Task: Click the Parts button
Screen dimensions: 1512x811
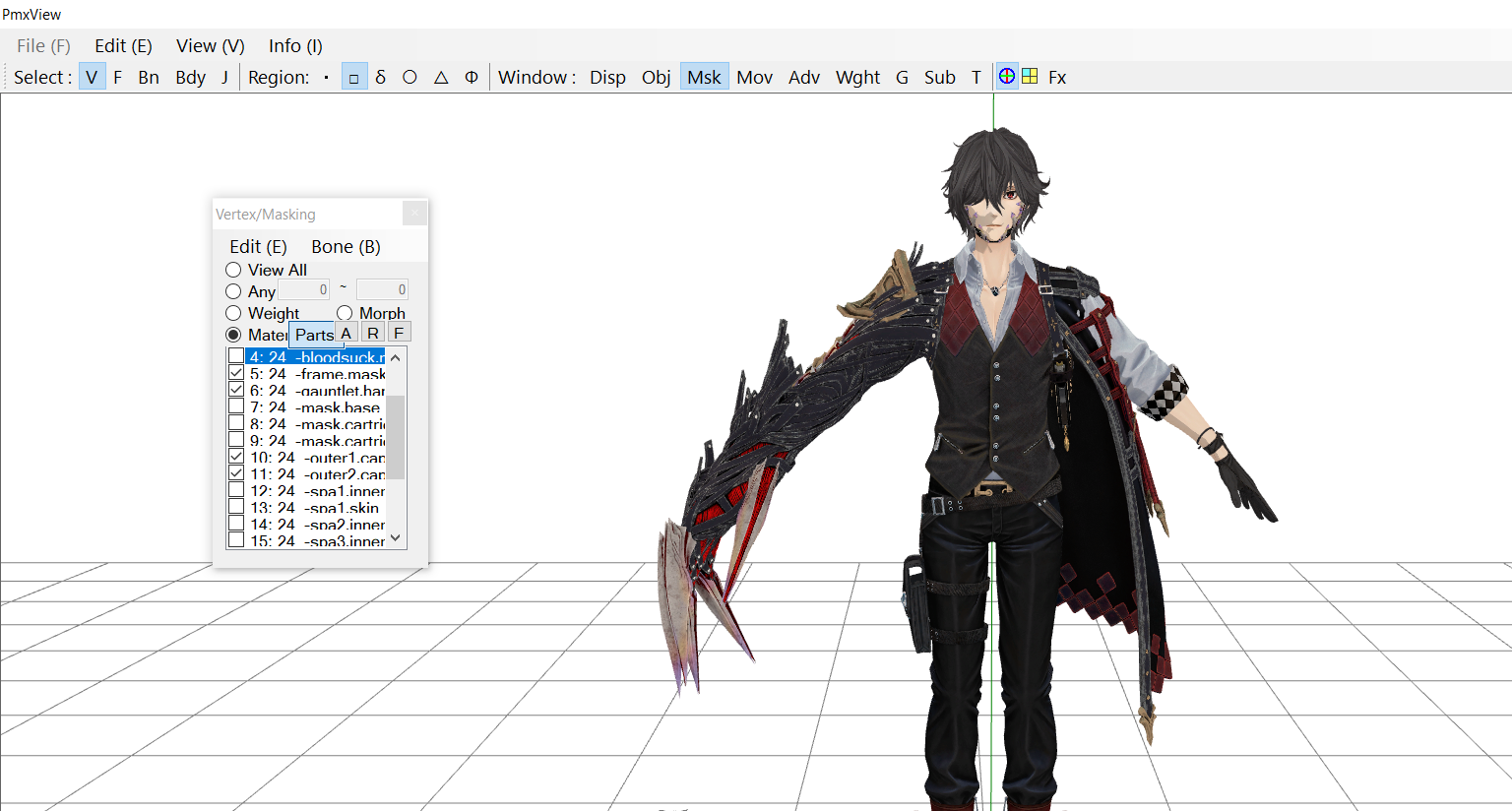Action: coord(314,335)
